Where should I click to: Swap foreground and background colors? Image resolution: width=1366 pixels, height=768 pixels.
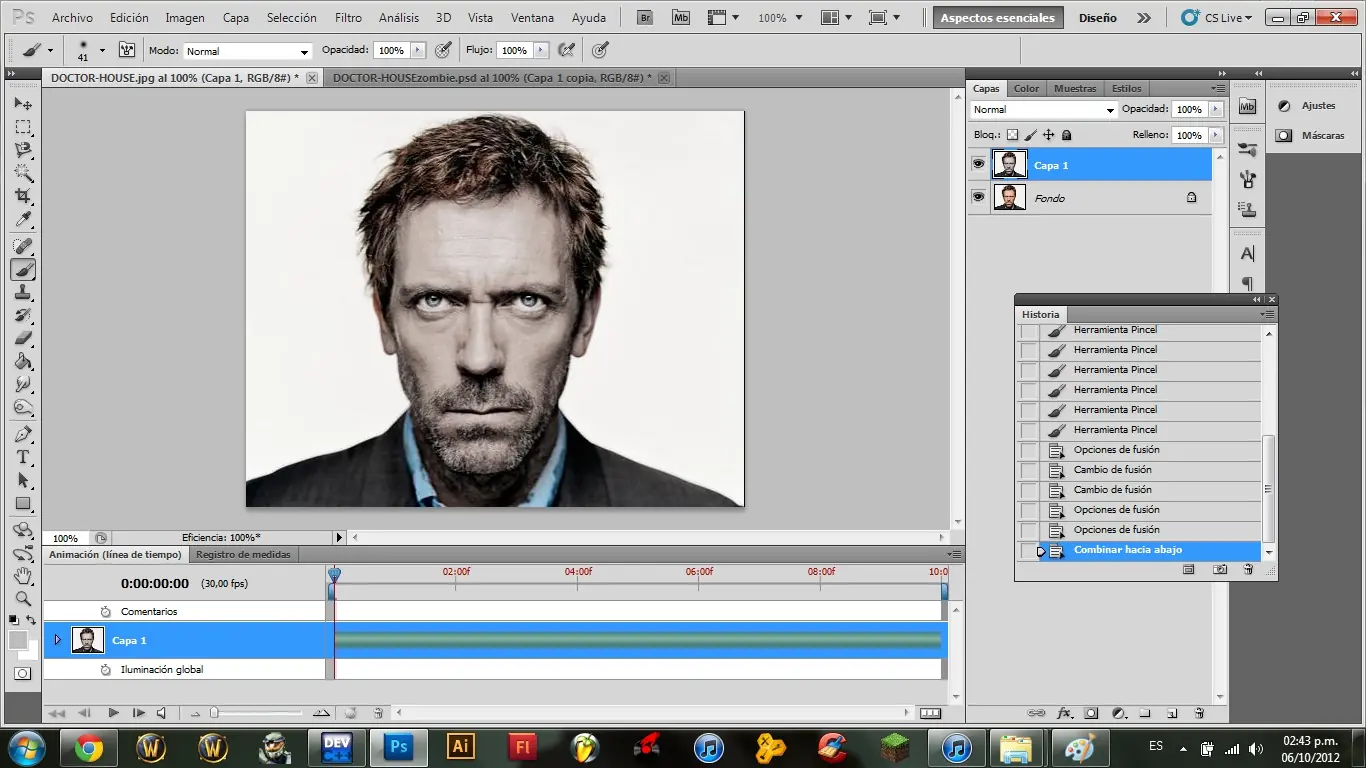coord(31,621)
